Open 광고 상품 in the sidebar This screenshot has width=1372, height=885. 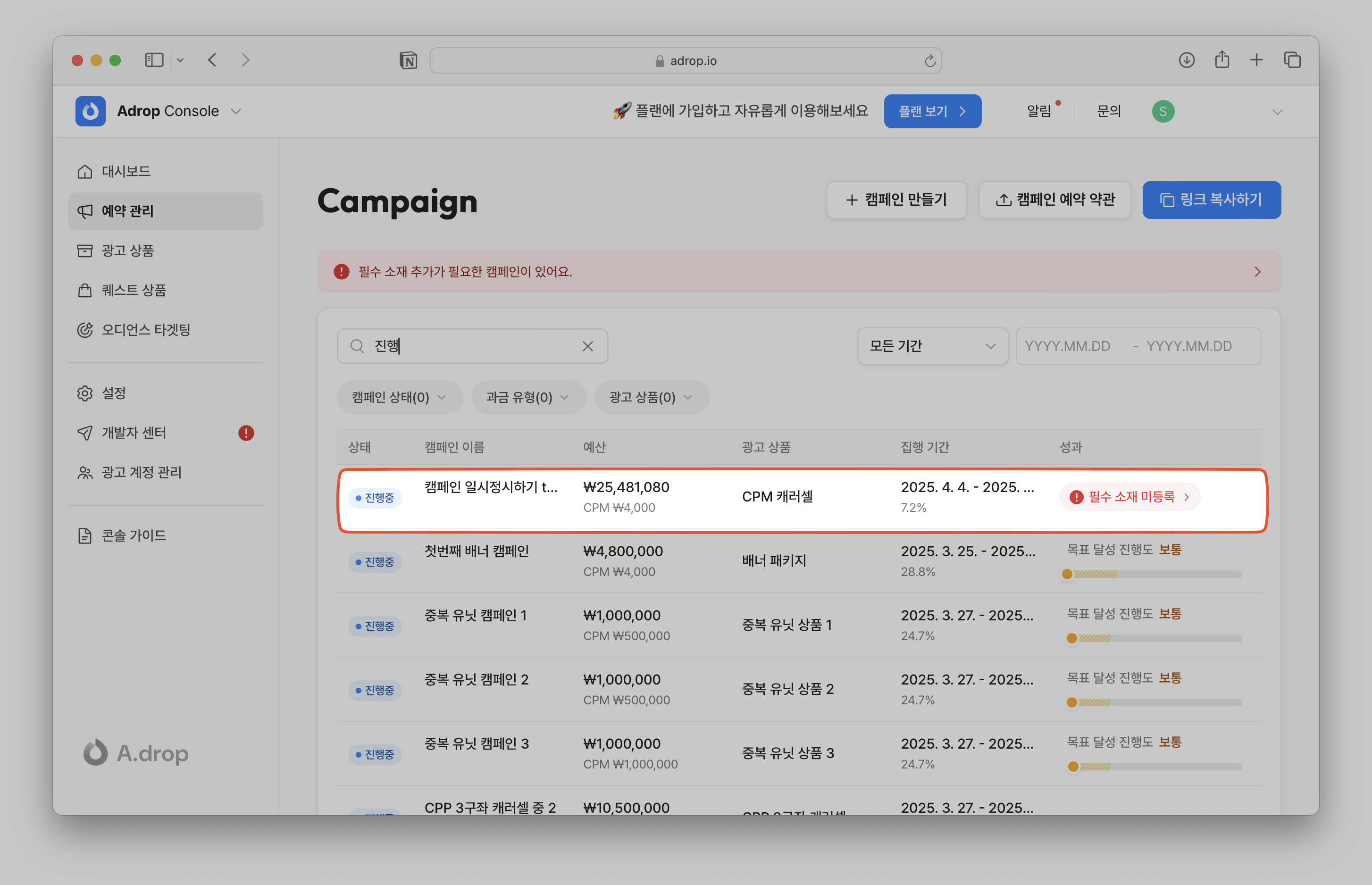[127, 250]
